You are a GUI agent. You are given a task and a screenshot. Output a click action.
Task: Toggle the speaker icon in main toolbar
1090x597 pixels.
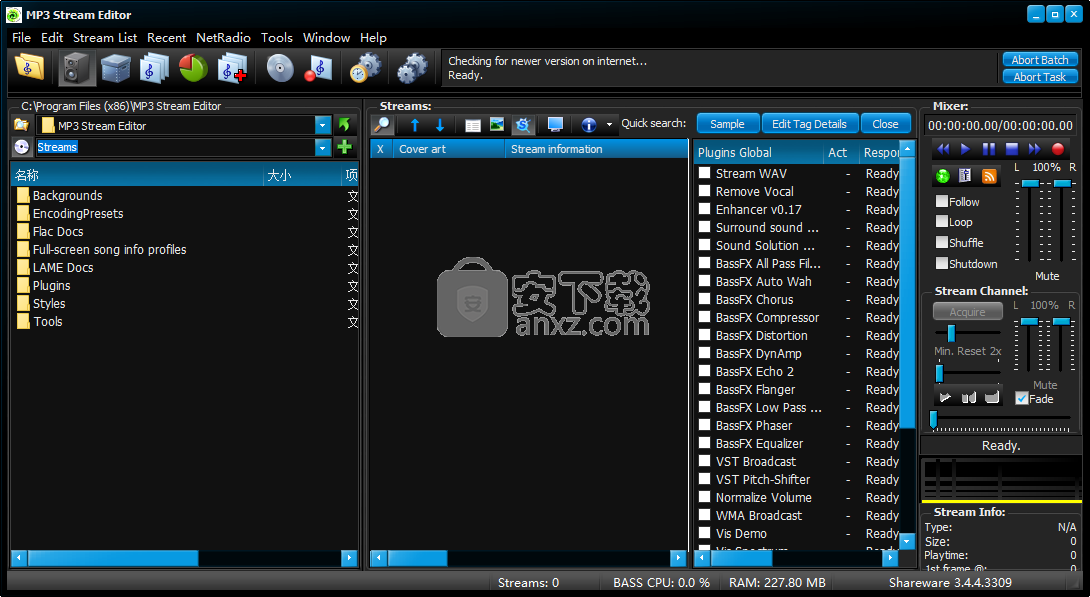76,68
